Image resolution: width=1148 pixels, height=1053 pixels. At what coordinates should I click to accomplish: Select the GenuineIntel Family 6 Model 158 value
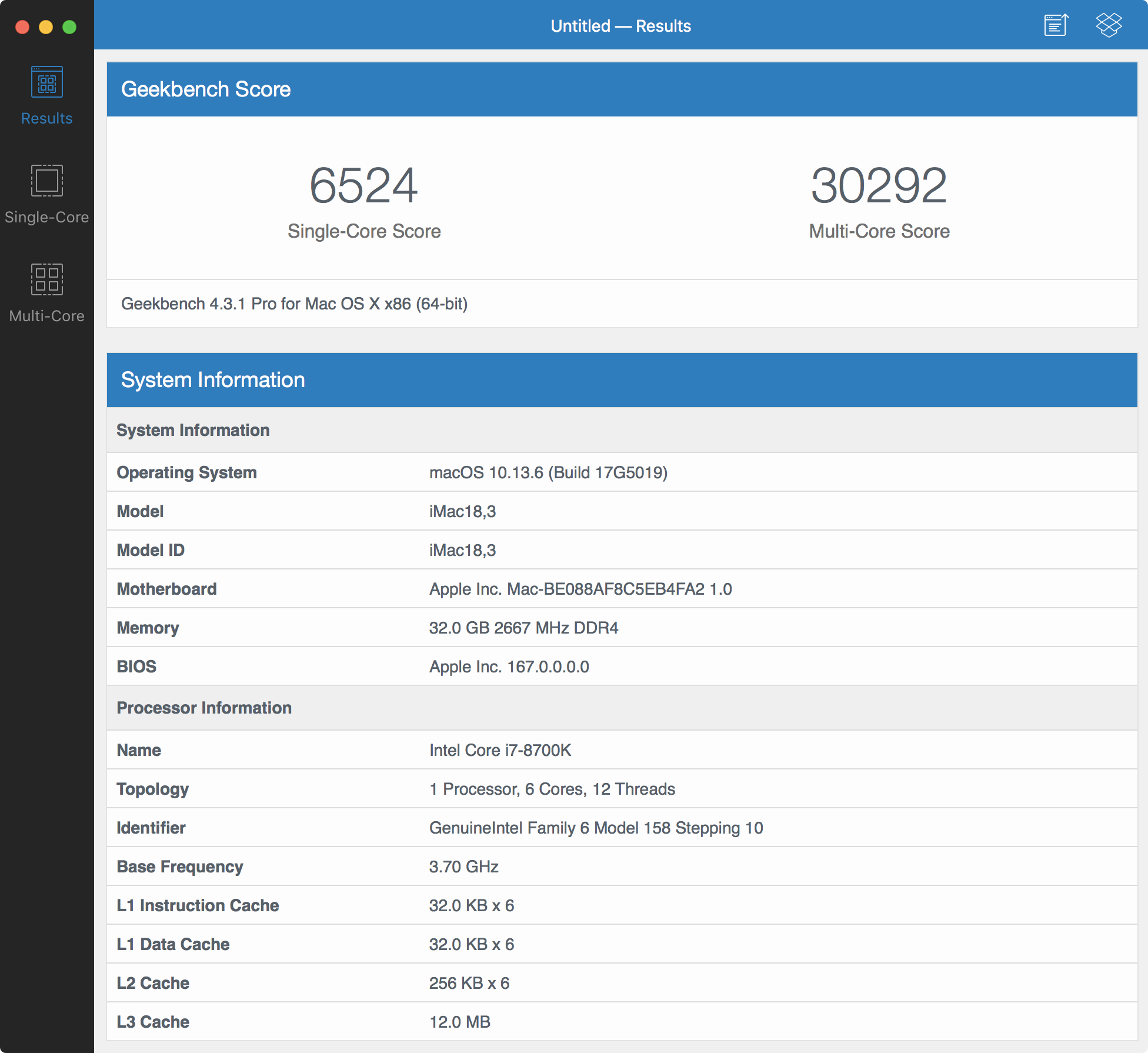pos(596,828)
